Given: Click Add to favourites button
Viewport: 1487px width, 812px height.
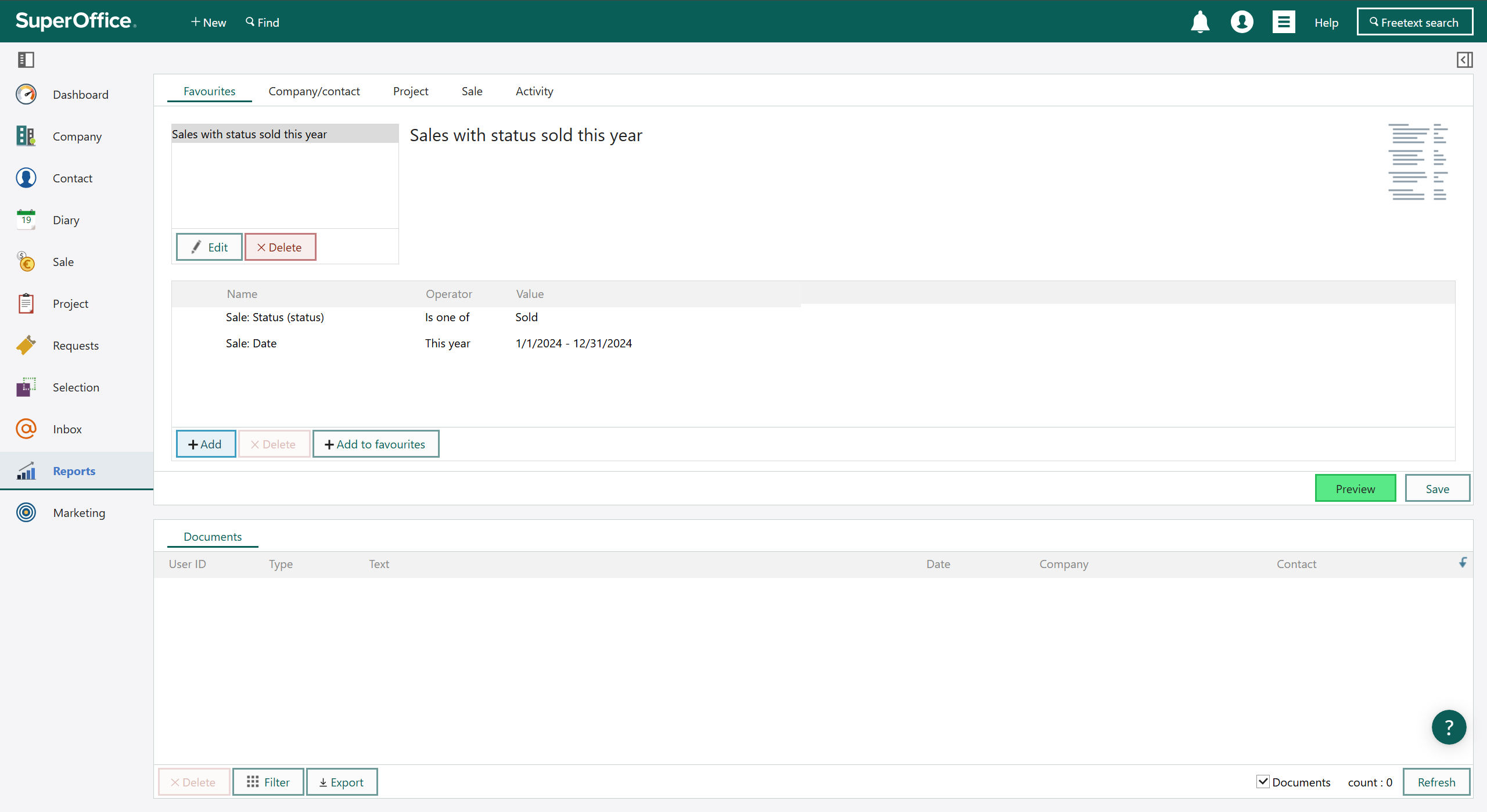Looking at the screenshot, I should pos(376,444).
